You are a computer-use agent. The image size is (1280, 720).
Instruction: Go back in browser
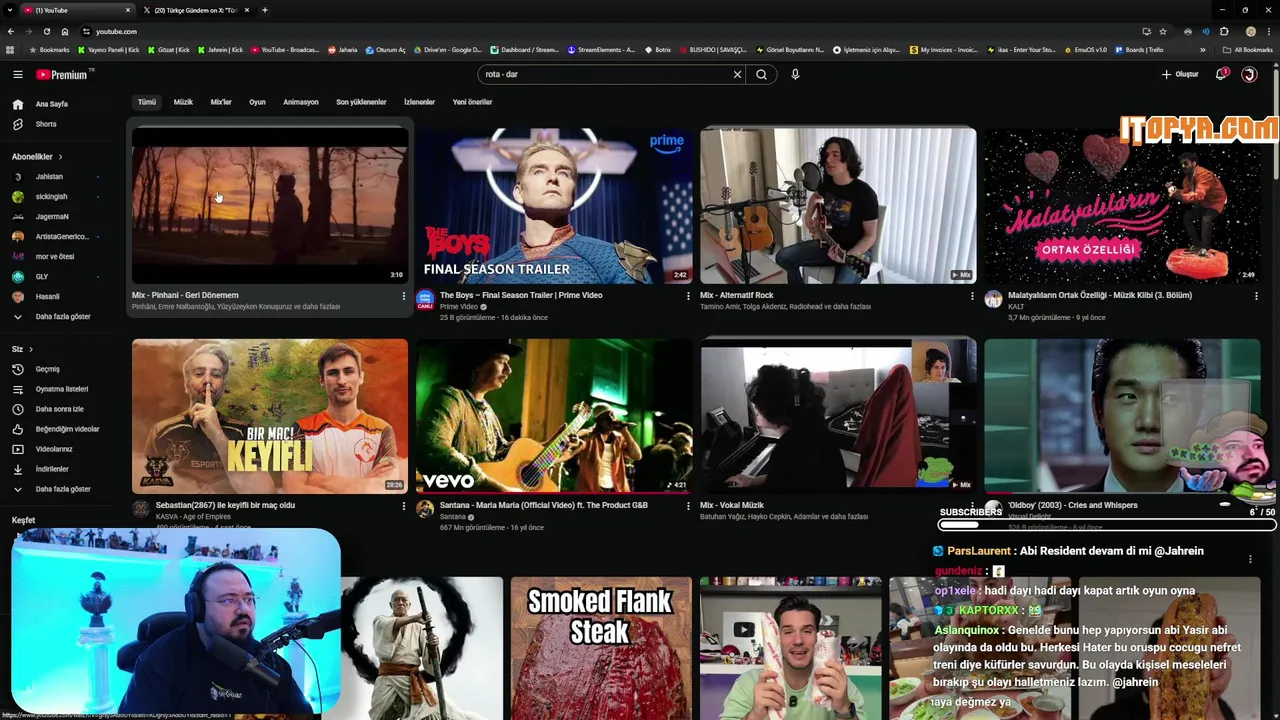(10, 31)
